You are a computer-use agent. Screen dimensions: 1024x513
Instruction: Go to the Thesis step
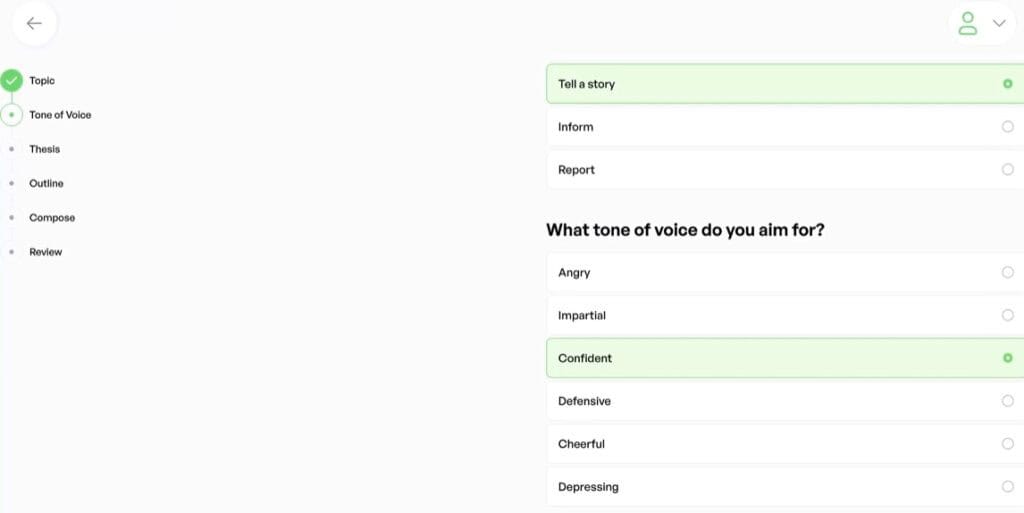coord(44,149)
